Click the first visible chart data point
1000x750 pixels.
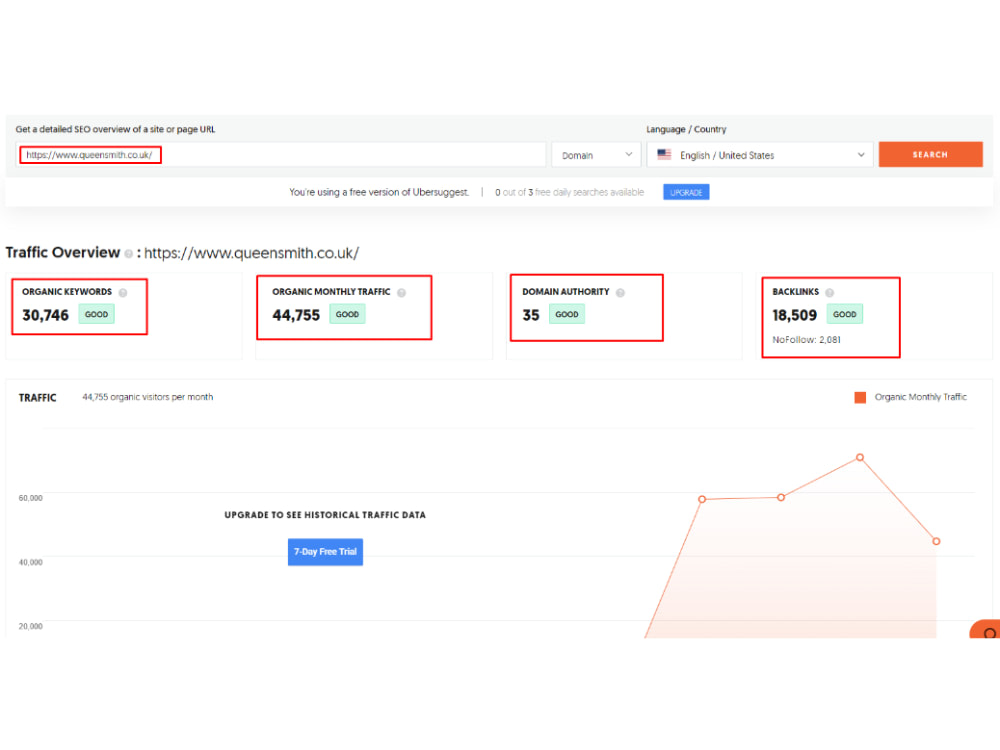[x=702, y=499]
